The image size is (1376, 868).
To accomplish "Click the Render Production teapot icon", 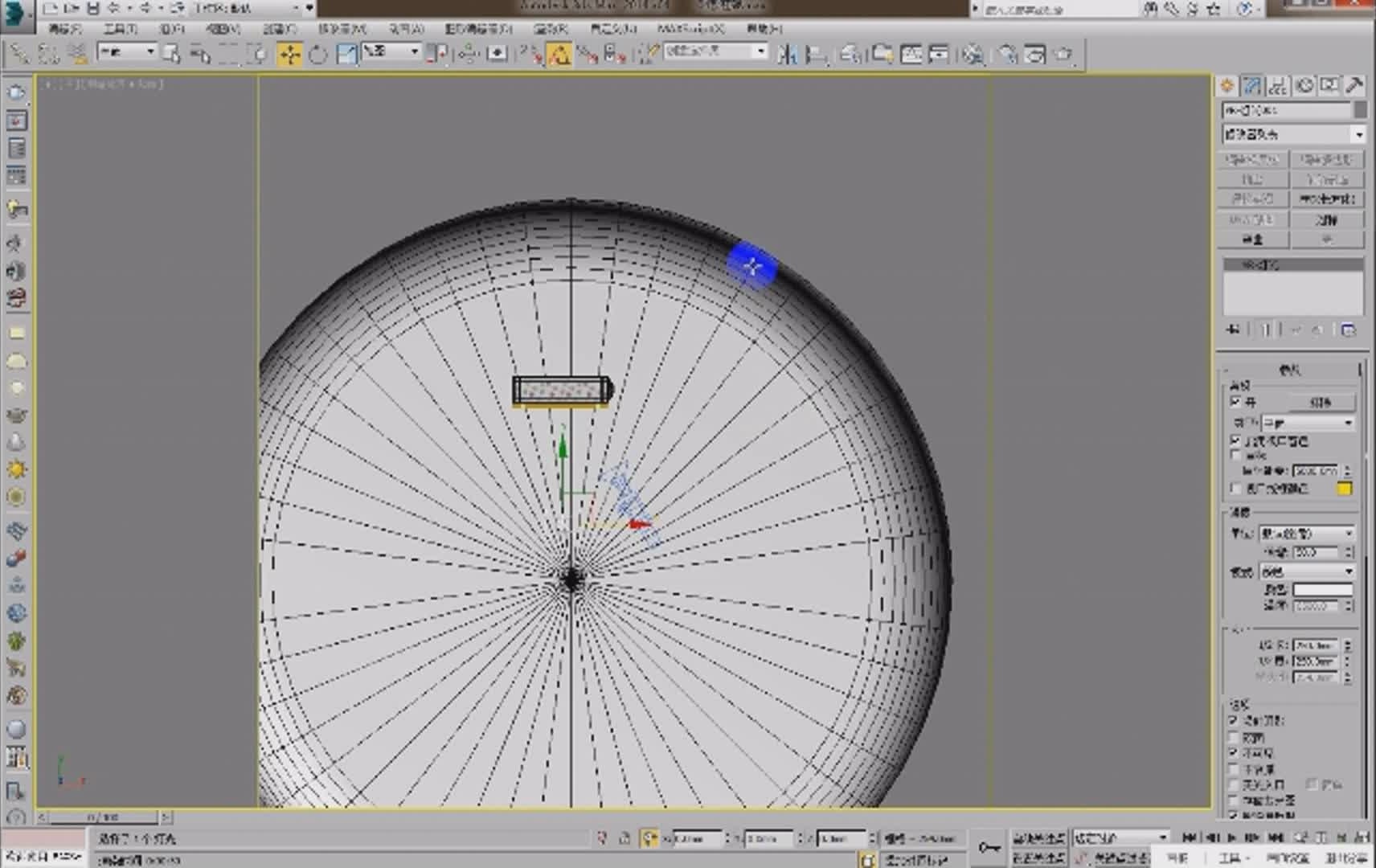I will pos(1065,54).
